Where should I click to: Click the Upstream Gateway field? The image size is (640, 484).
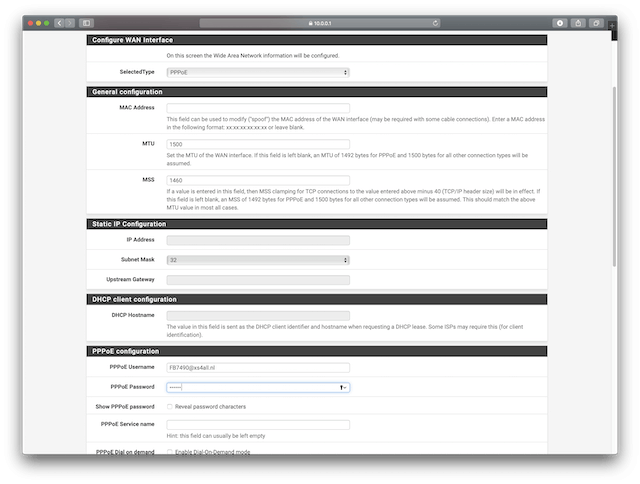258,280
